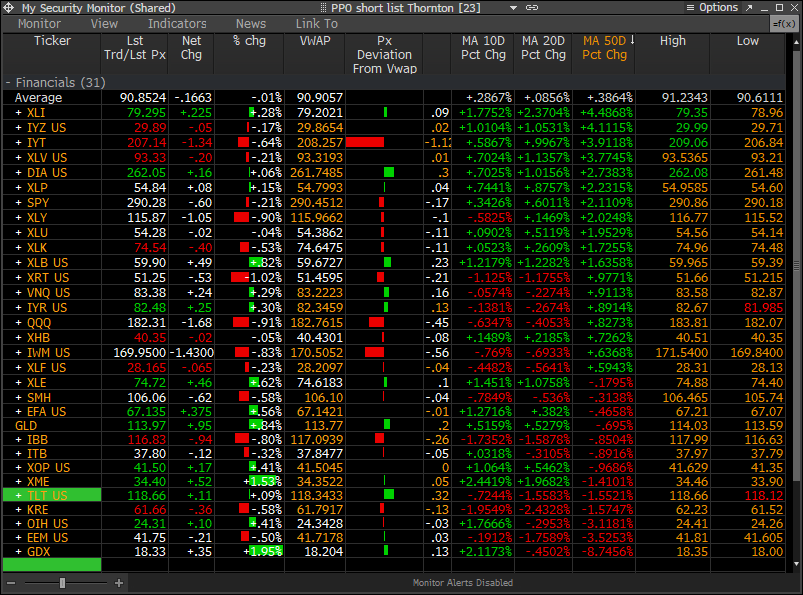Click the =f(x) formula button
The width and height of the screenshot is (803, 595).
[x=784, y=24]
